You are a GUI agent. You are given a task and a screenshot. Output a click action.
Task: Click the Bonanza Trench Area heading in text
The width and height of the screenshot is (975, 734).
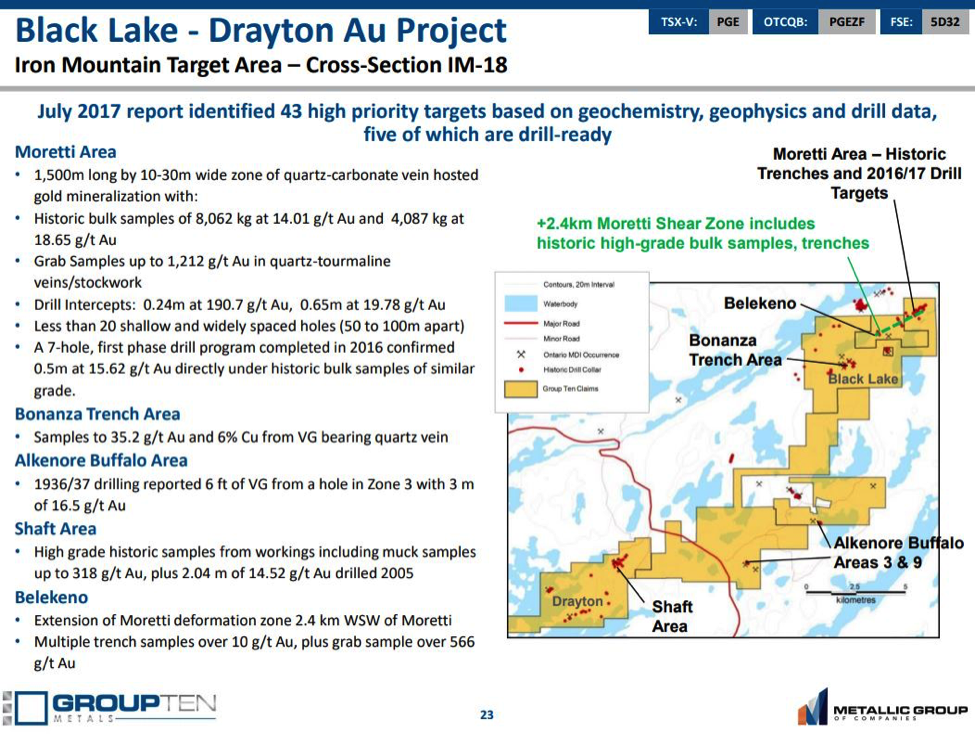click(98, 414)
